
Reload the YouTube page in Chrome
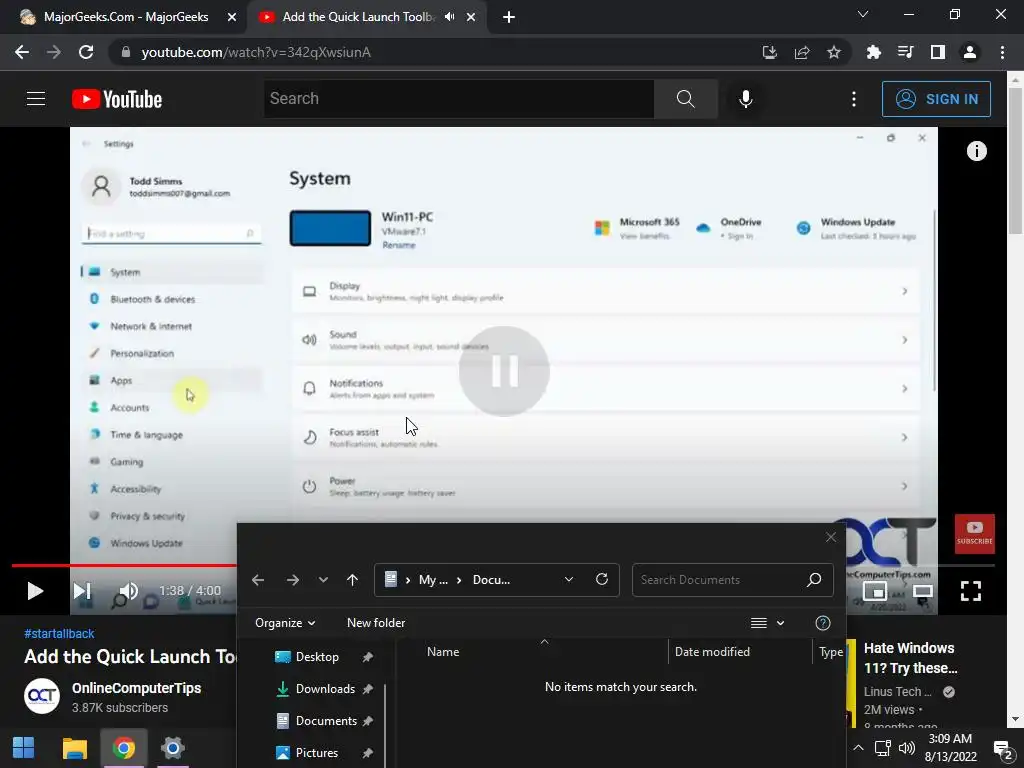[86, 52]
